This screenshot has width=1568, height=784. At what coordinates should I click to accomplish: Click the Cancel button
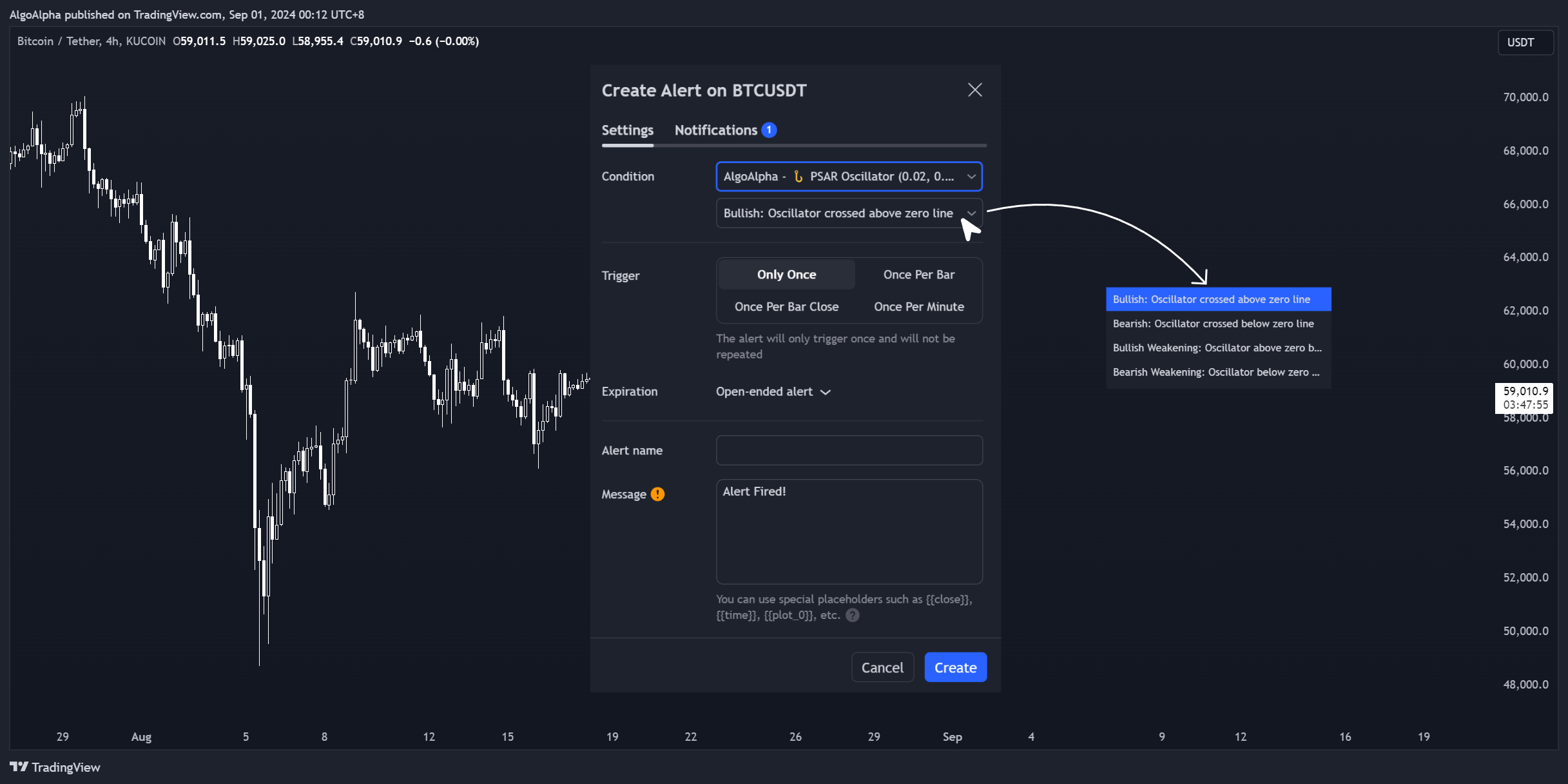882,667
